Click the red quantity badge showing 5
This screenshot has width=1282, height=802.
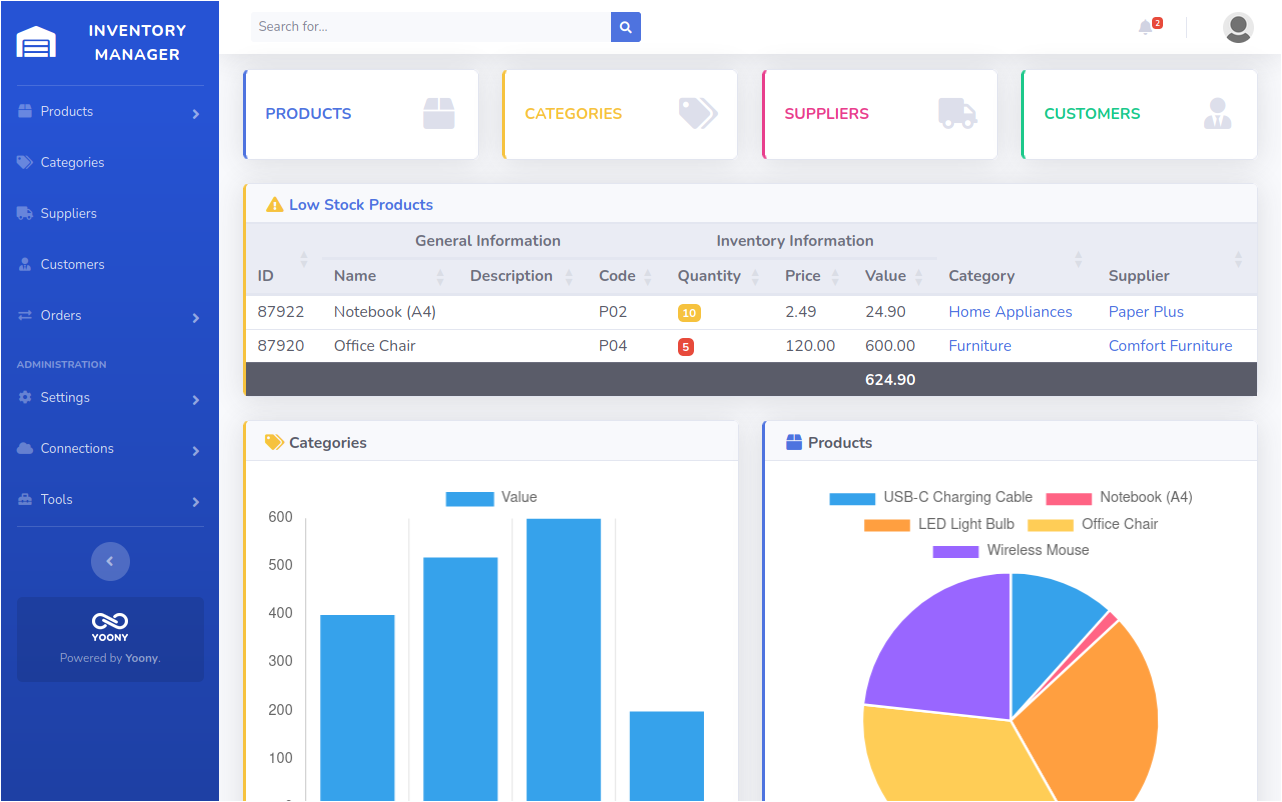(x=685, y=347)
